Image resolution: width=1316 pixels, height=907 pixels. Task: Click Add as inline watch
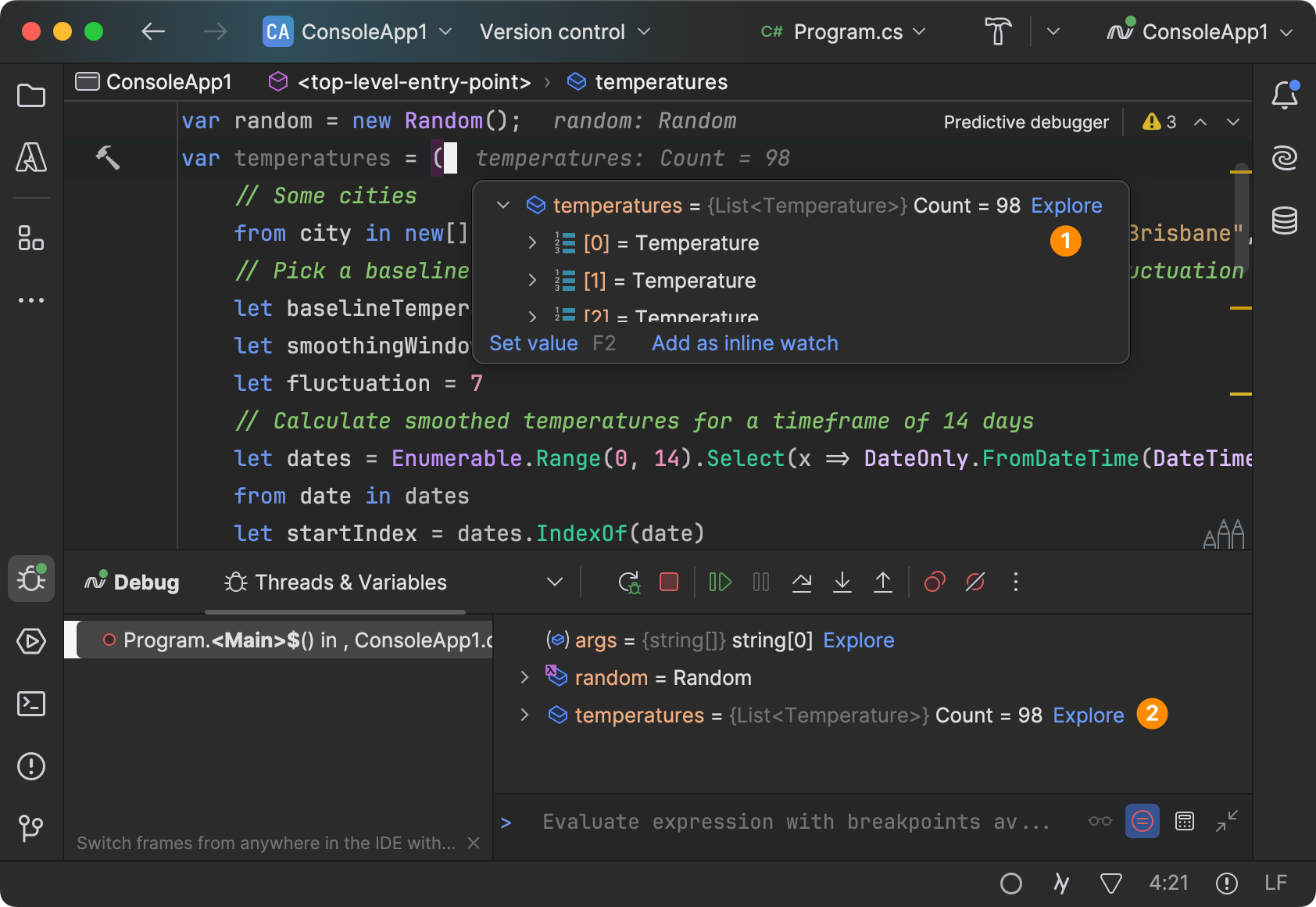click(x=745, y=343)
